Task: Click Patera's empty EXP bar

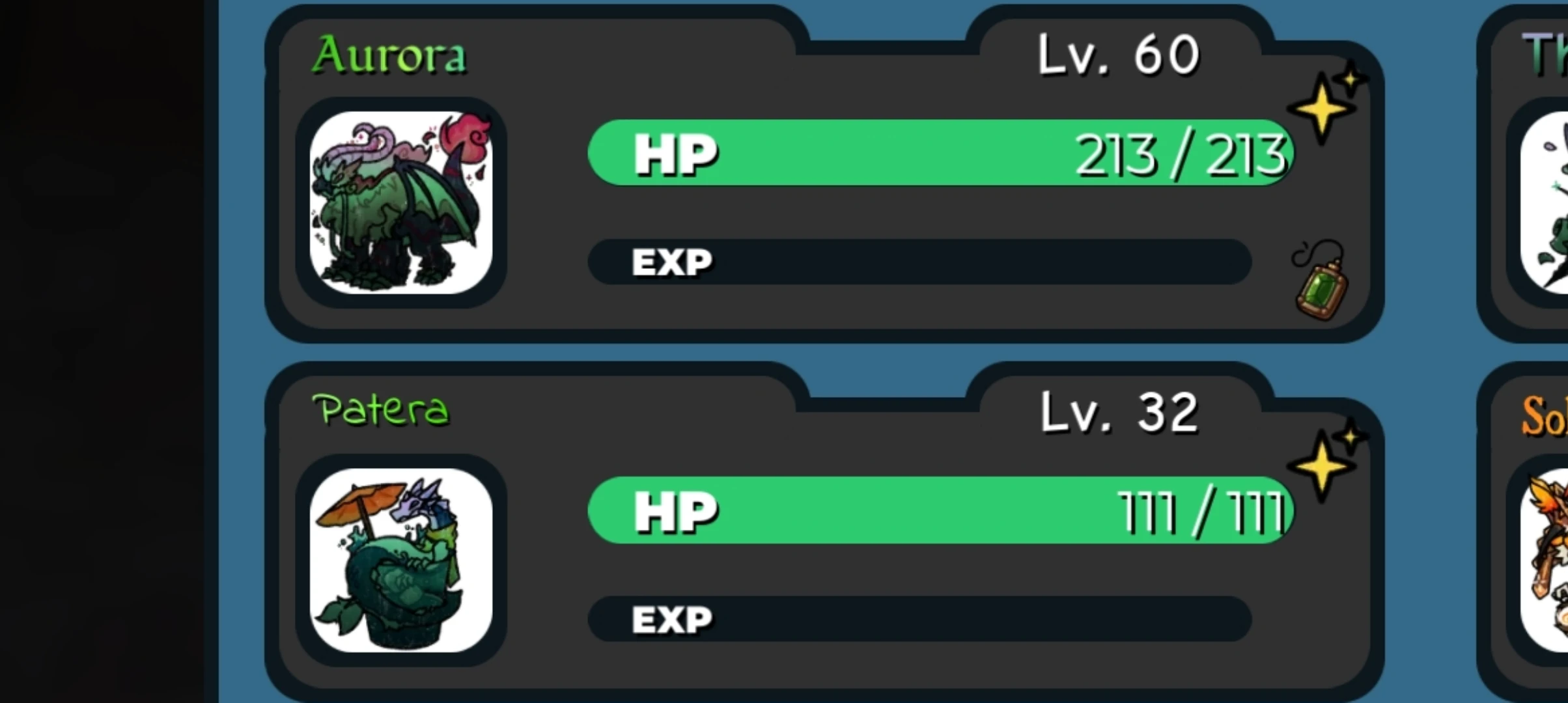Action: [919, 619]
